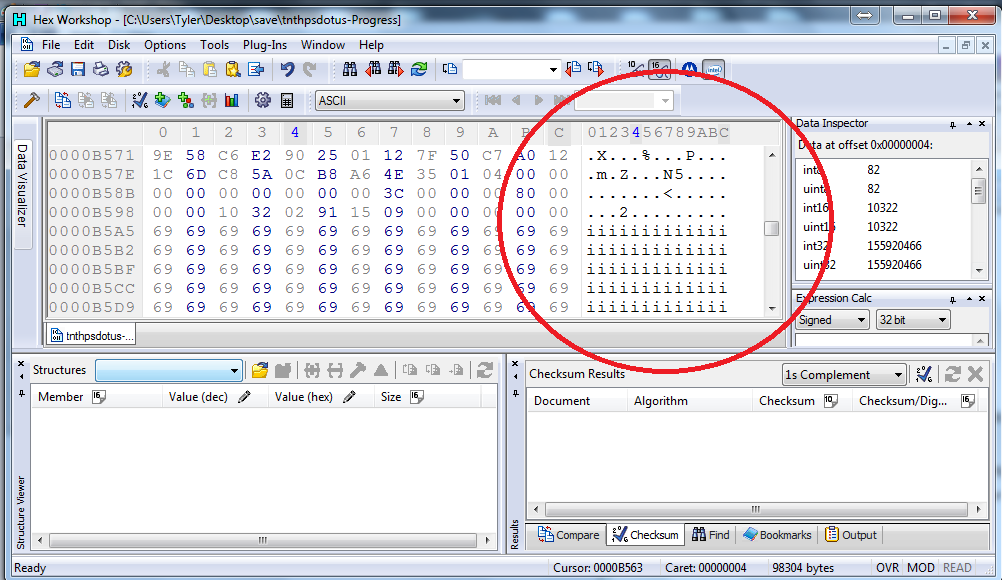Open the Plug-Ins menu

264,45
